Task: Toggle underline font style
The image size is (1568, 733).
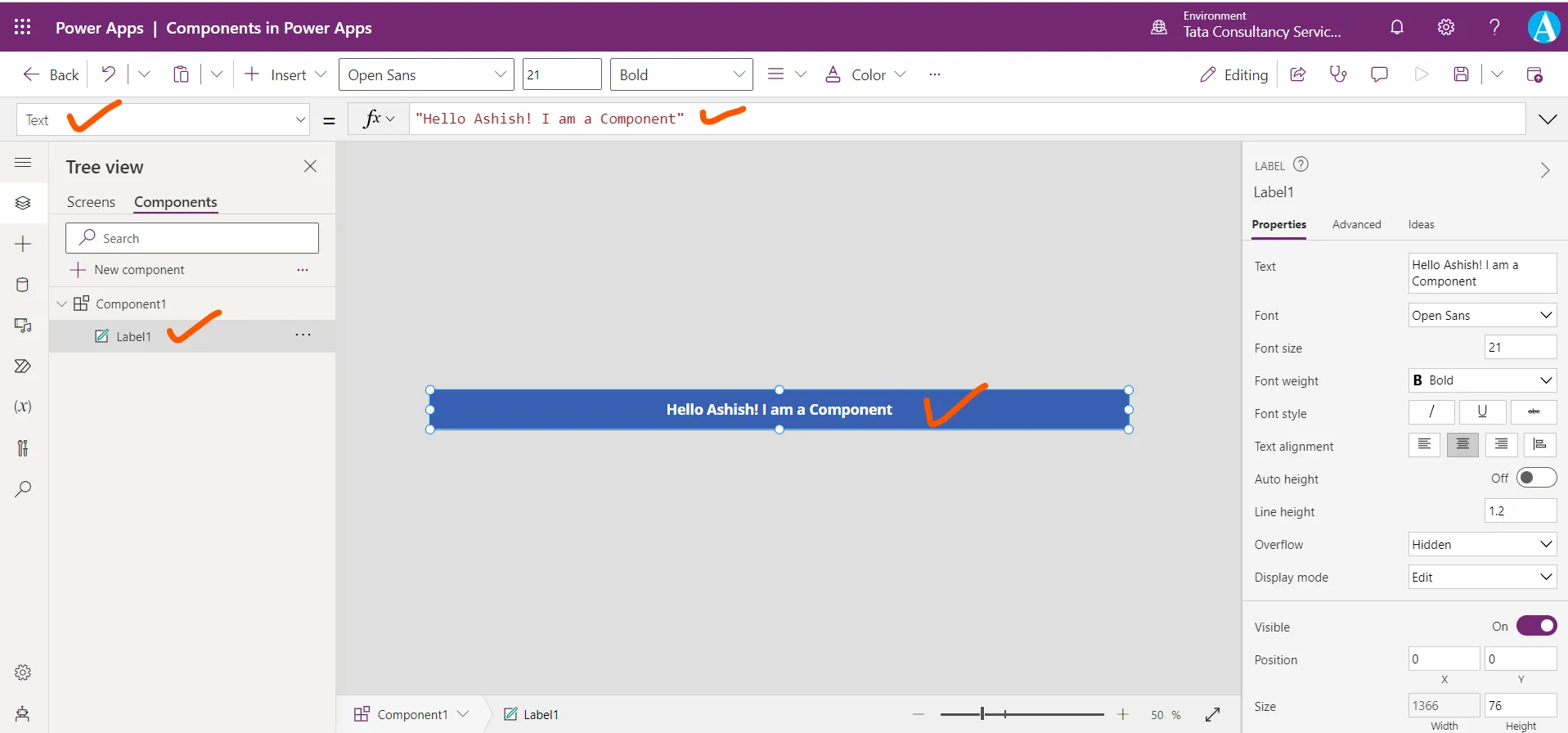Action: (1482, 412)
